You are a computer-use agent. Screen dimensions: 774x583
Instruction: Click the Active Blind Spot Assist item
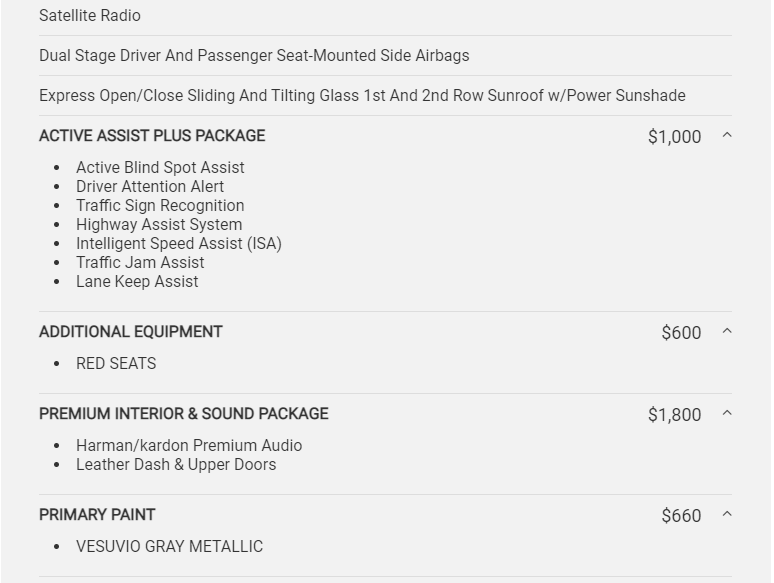[160, 168]
